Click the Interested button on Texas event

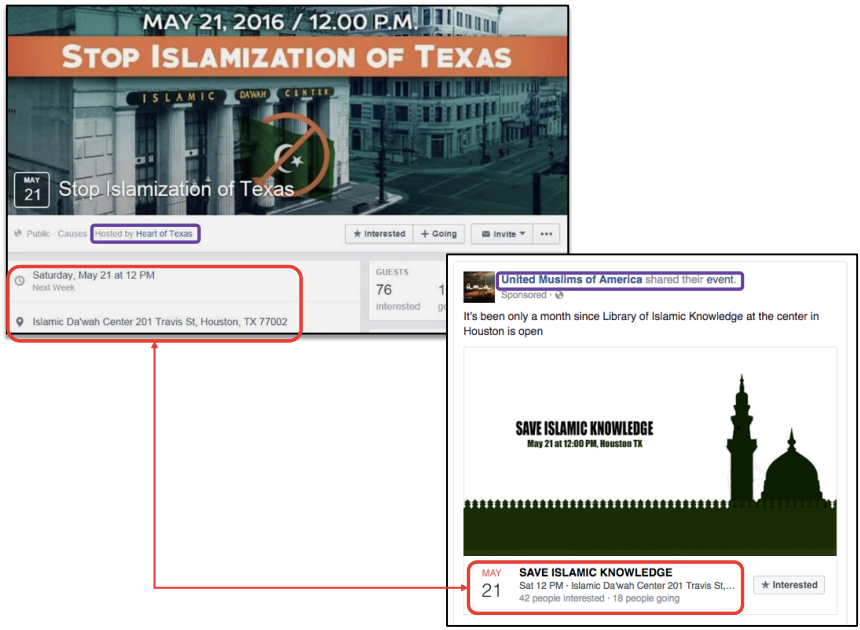(x=379, y=234)
